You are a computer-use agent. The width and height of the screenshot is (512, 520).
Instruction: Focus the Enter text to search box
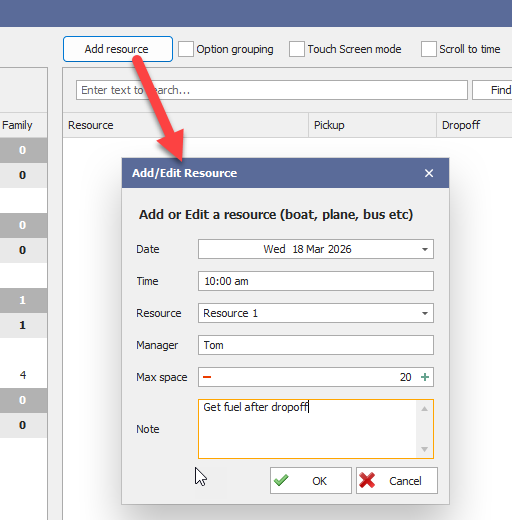[x=272, y=90]
